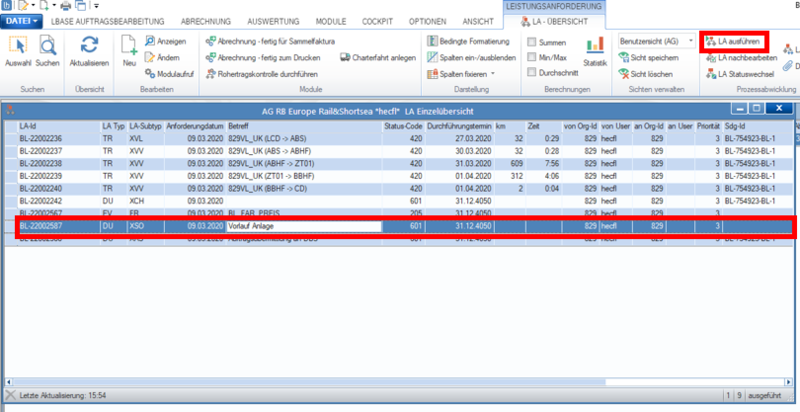Click Charterfahrt anlegen
The height and width of the screenshot is (412, 800).
[378, 58]
